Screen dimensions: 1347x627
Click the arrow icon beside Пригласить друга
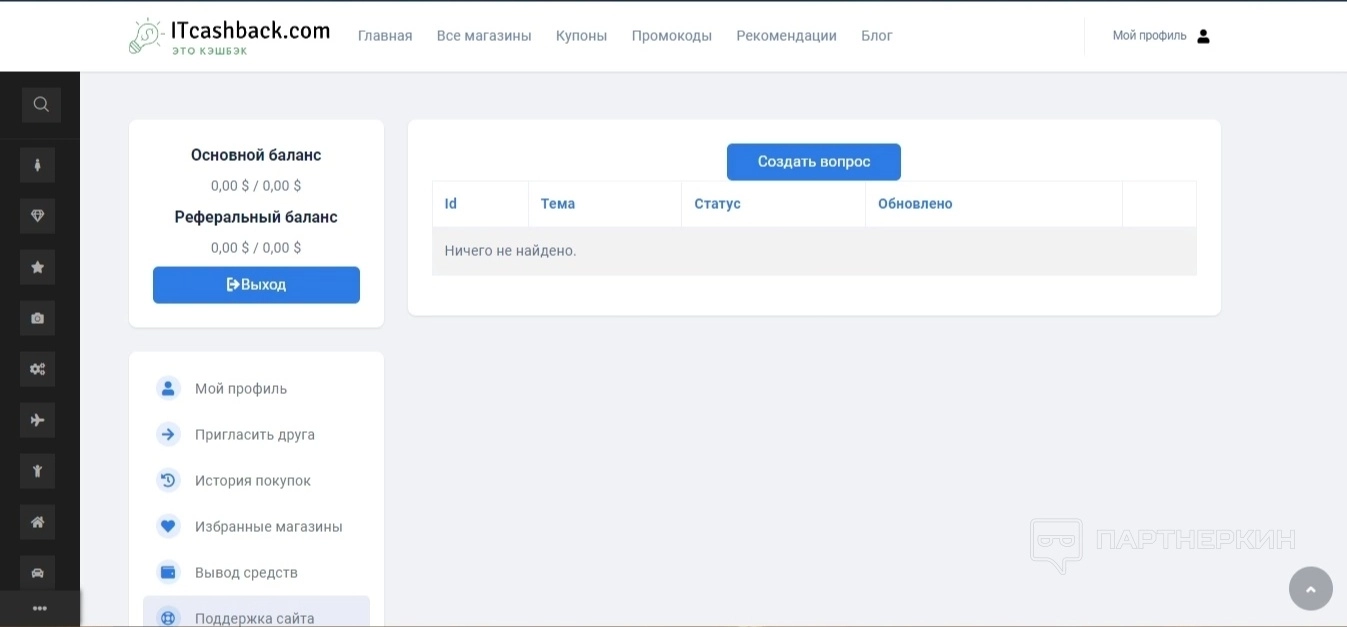point(168,434)
